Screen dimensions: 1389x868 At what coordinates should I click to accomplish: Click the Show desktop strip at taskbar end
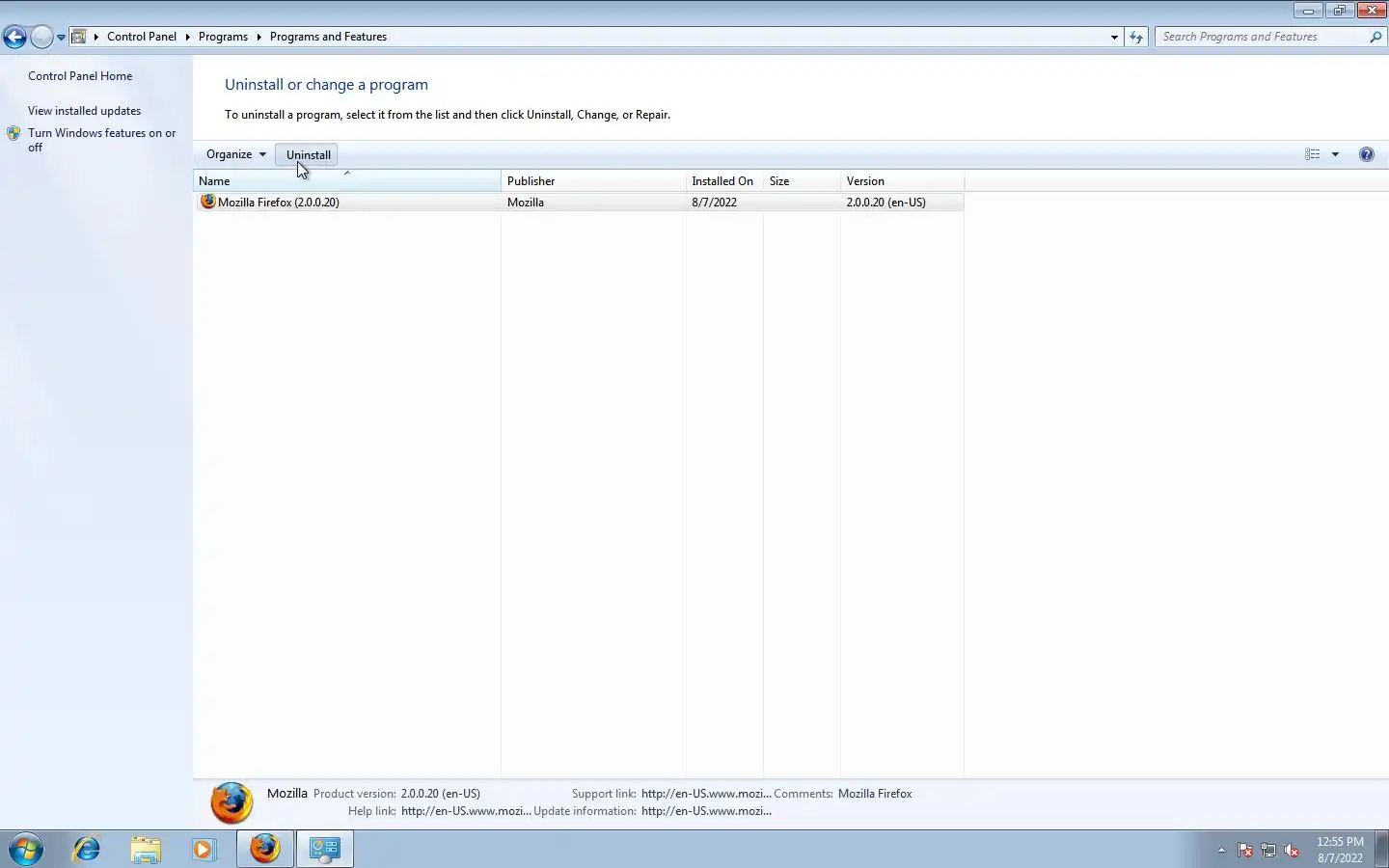coord(1382,850)
